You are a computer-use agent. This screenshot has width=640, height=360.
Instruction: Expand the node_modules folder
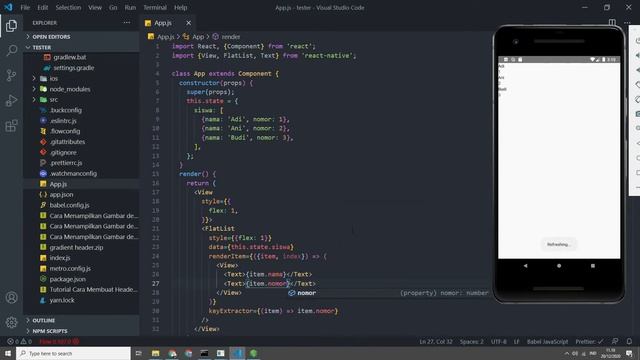69,89
